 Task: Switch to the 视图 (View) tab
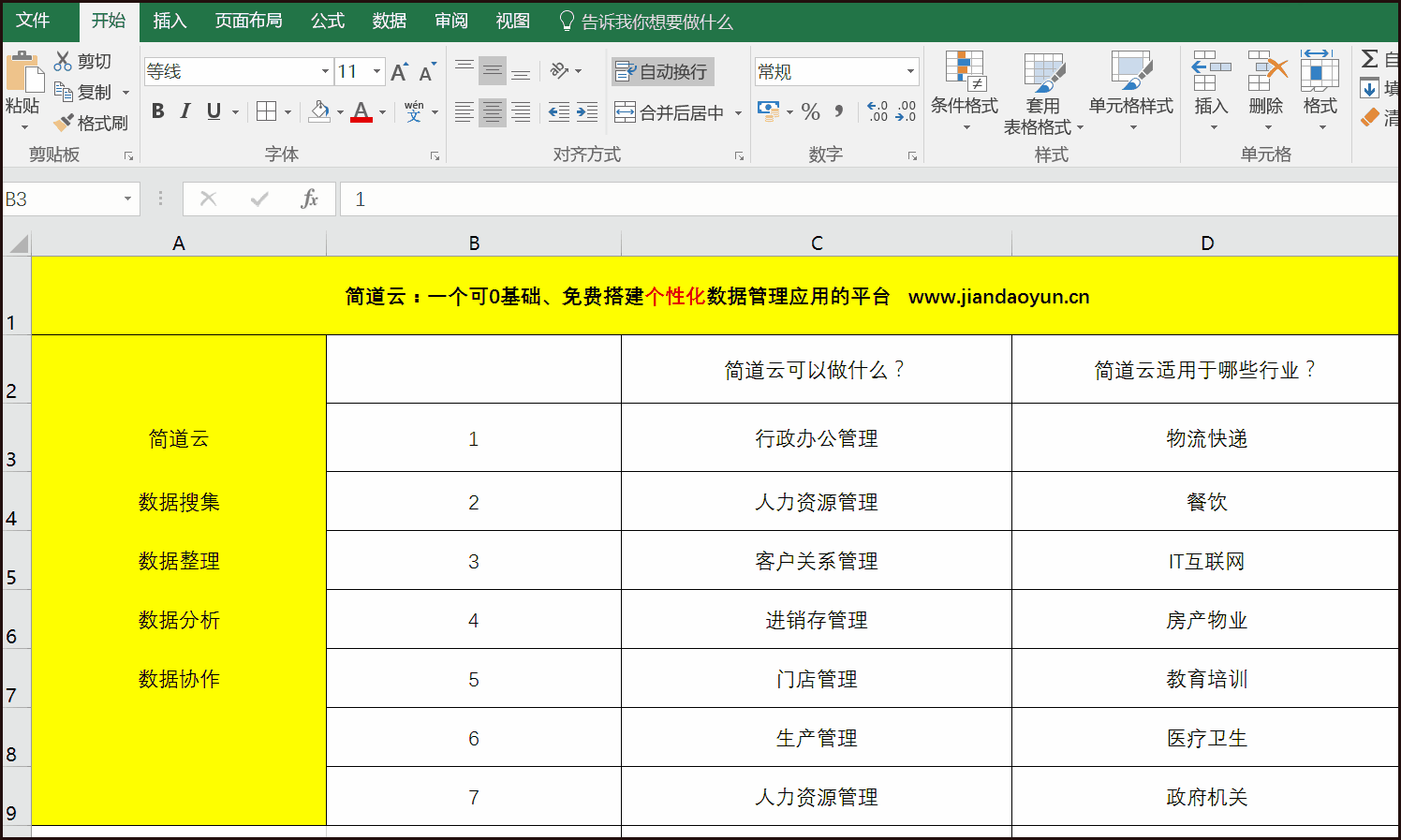(x=513, y=21)
